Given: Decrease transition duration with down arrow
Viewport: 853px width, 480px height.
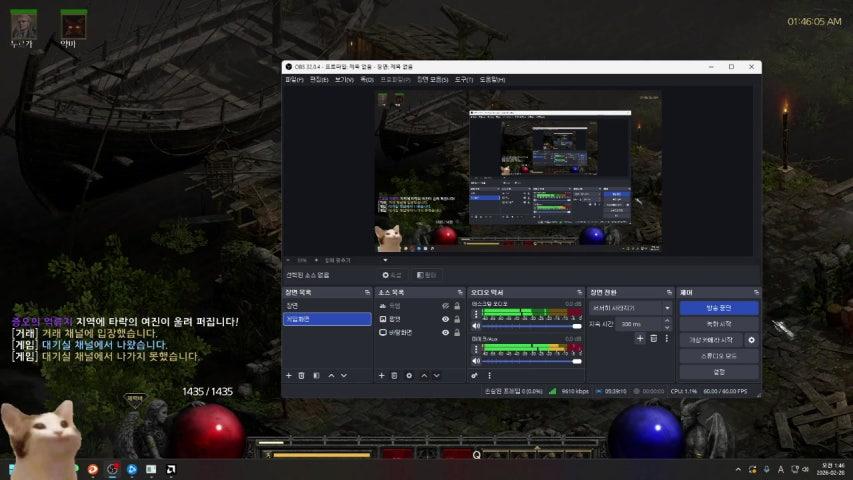Looking at the screenshot, I should 667,327.
